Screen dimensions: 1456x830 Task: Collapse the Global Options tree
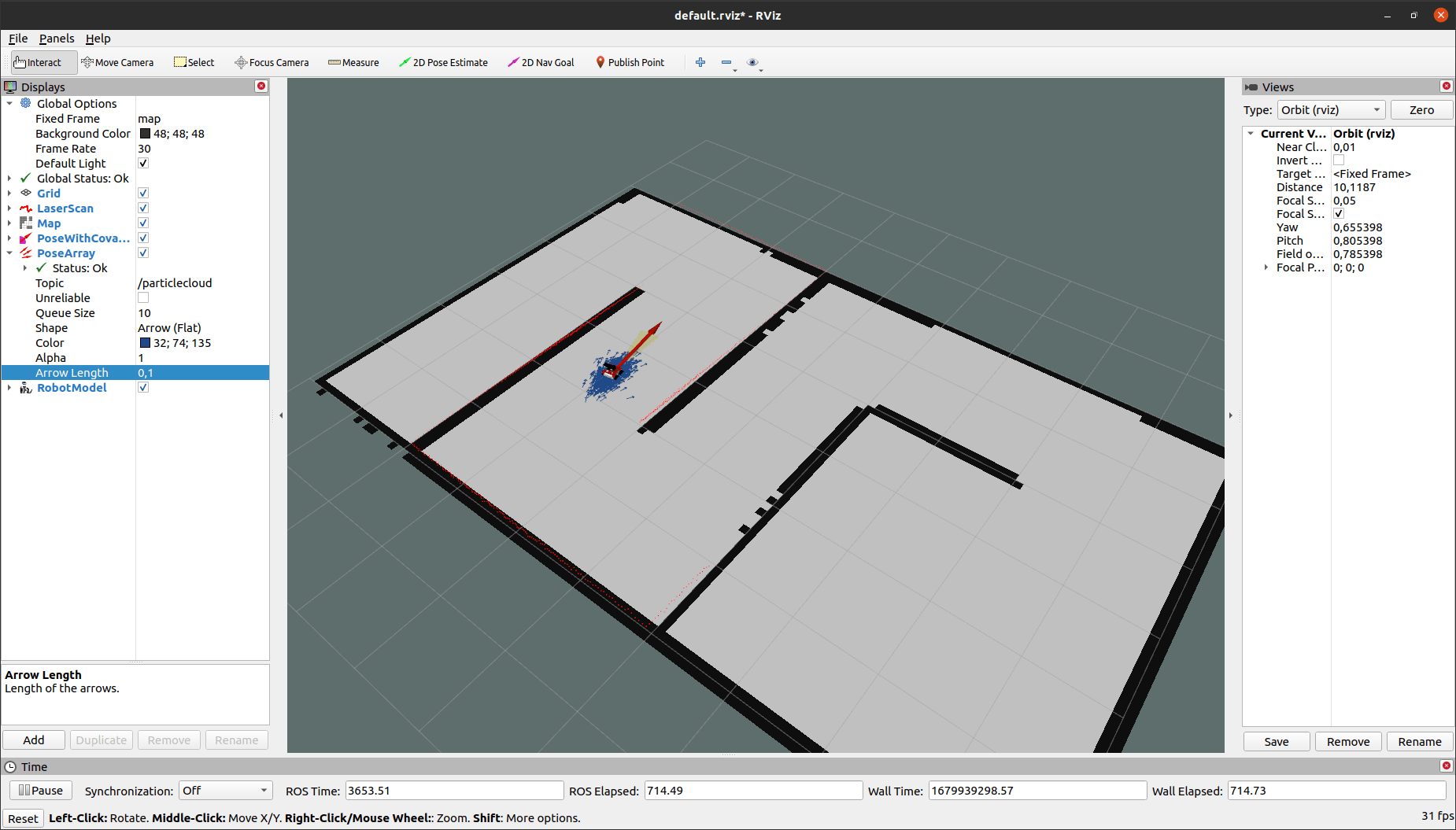point(9,104)
